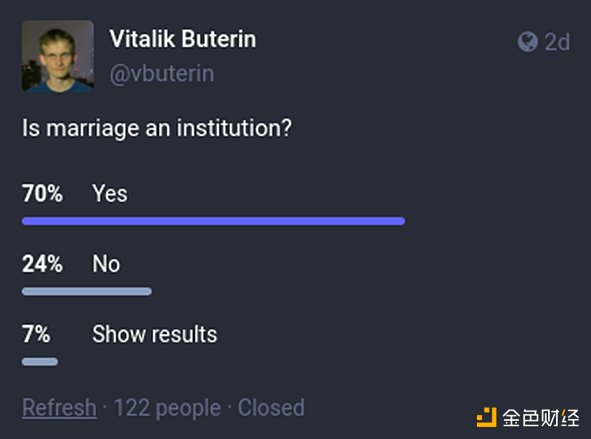This screenshot has height=439, width=591.
Task: Click the short Show results bar
Action: [40, 362]
